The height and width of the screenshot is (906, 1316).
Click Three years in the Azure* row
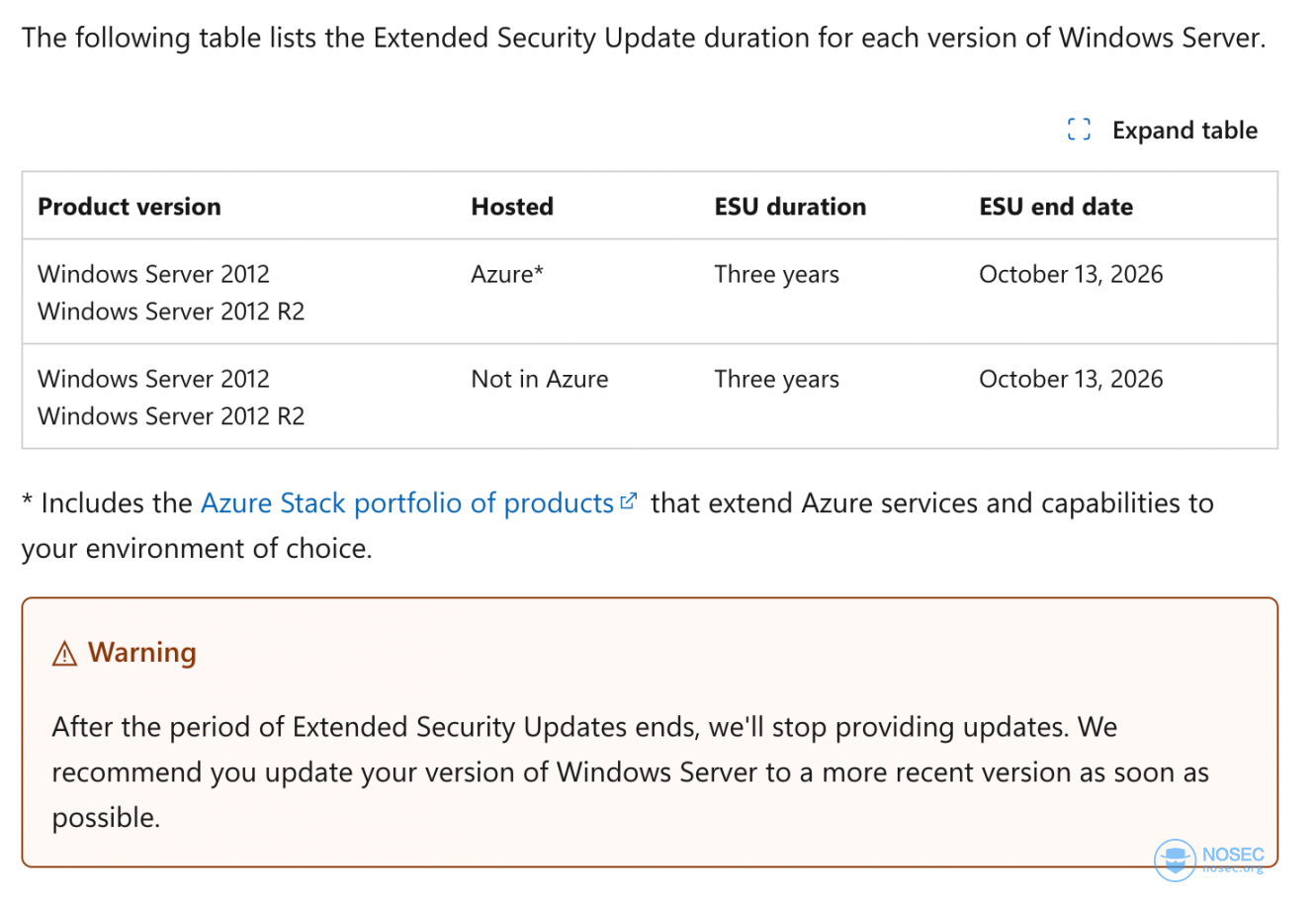pos(777,274)
